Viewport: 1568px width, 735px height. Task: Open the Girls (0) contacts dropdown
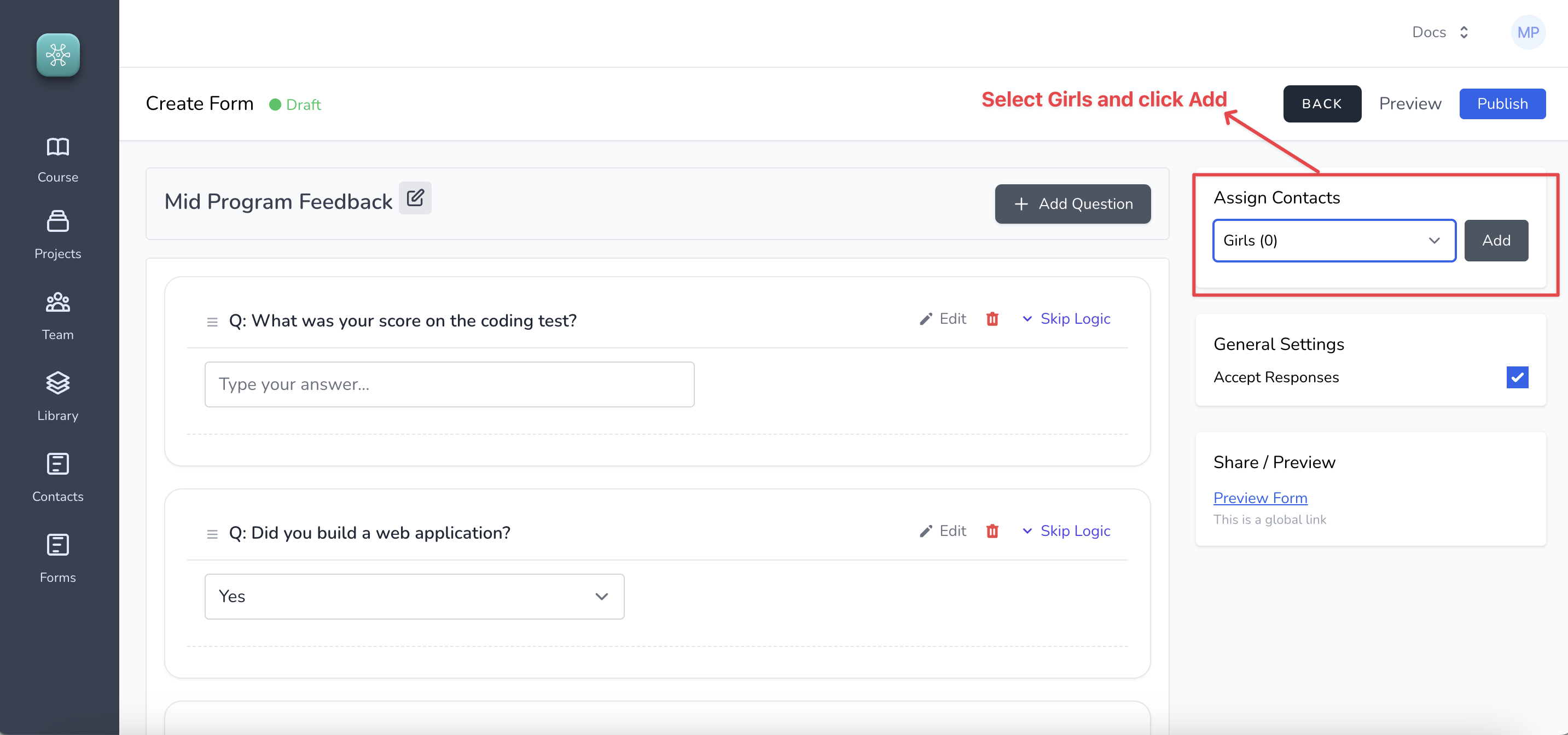1333,240
